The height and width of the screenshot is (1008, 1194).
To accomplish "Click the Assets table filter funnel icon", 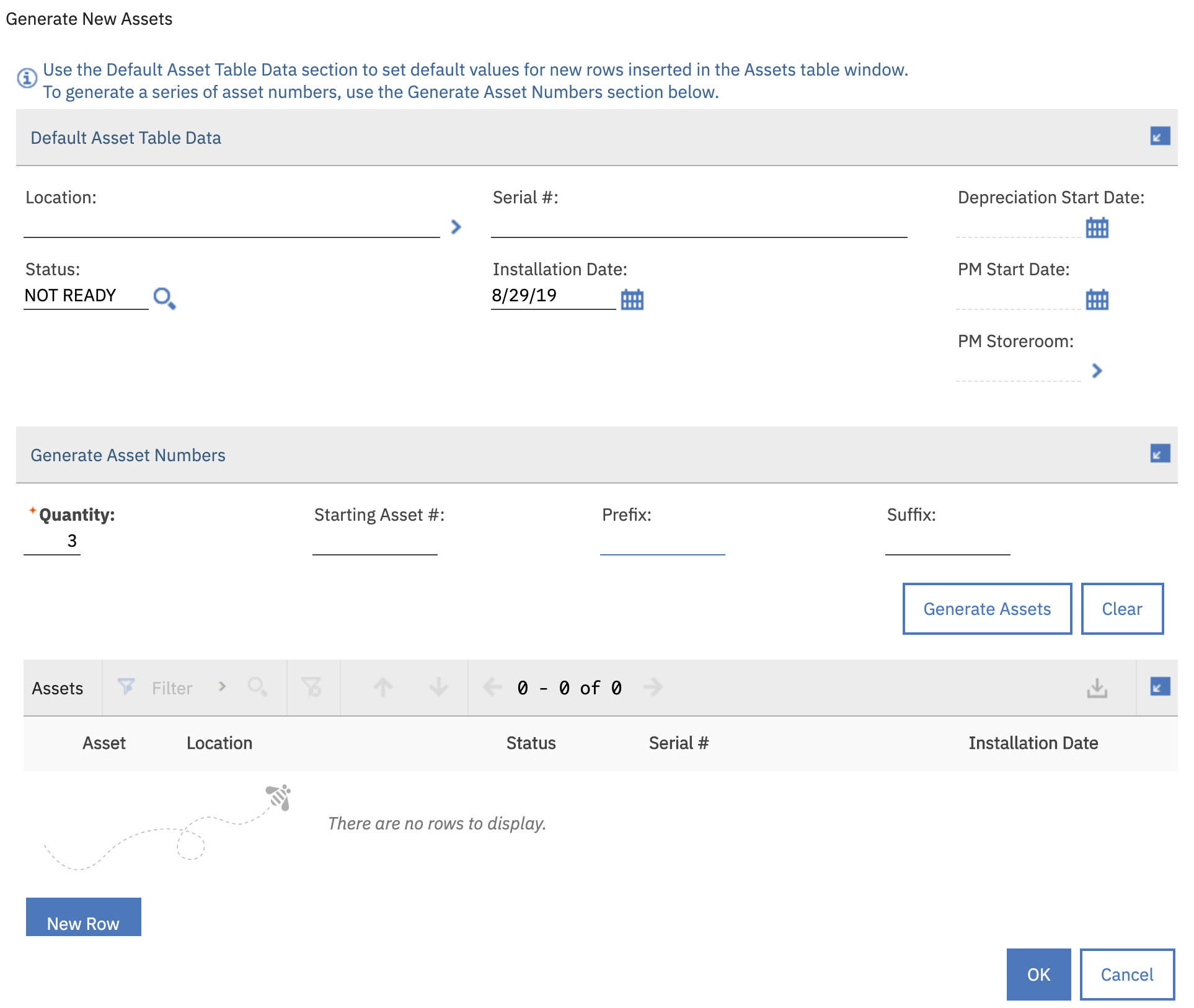I will click(126, 687).
